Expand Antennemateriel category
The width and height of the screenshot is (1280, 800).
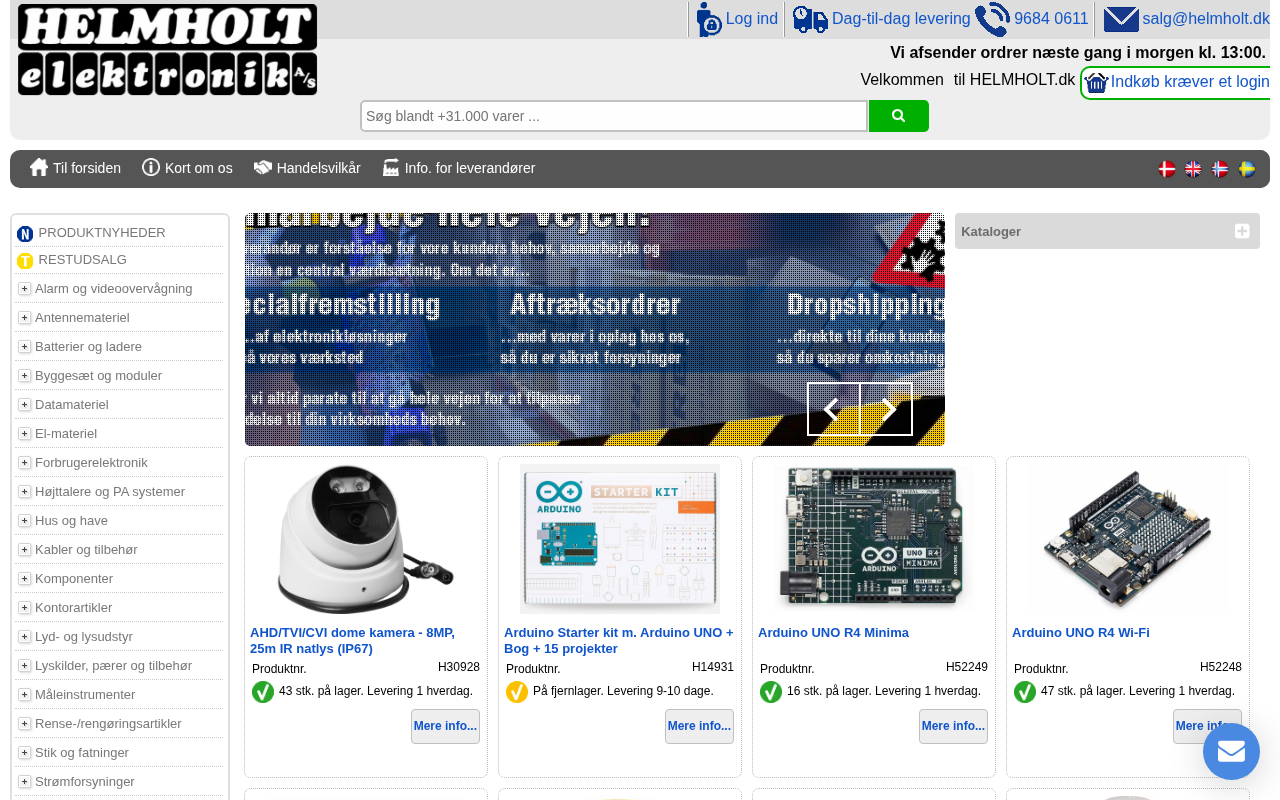(x=25, y=318)
